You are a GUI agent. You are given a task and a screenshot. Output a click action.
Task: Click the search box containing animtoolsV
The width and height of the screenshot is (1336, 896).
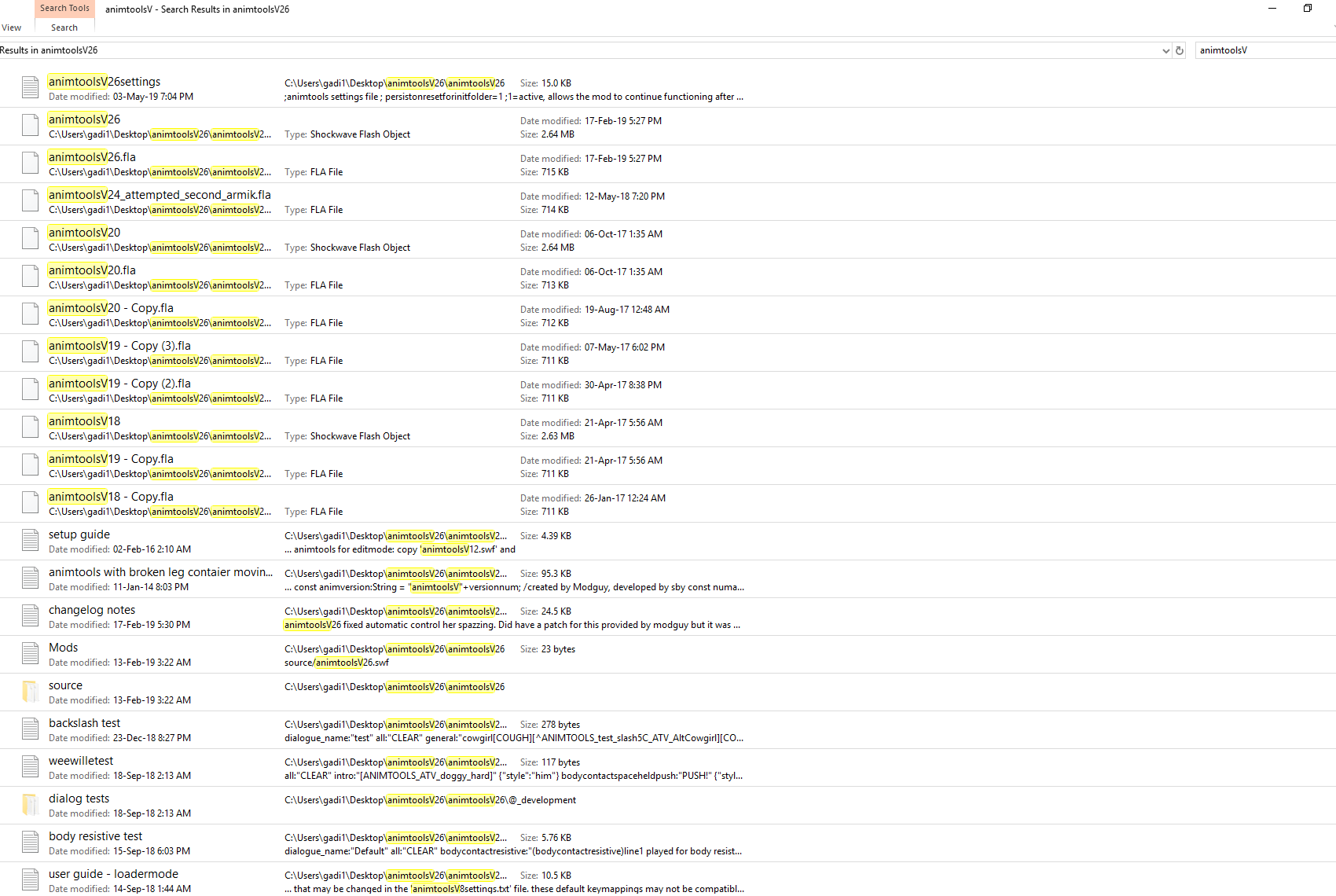point(1261,50)
